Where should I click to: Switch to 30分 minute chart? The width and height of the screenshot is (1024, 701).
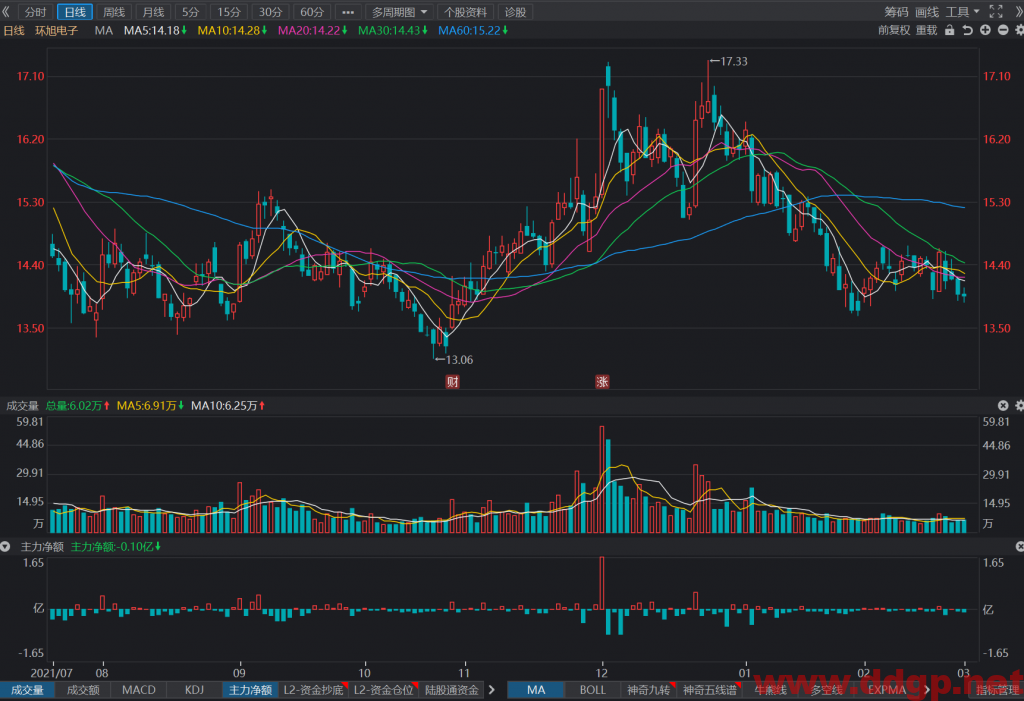[x=270, y=12]
